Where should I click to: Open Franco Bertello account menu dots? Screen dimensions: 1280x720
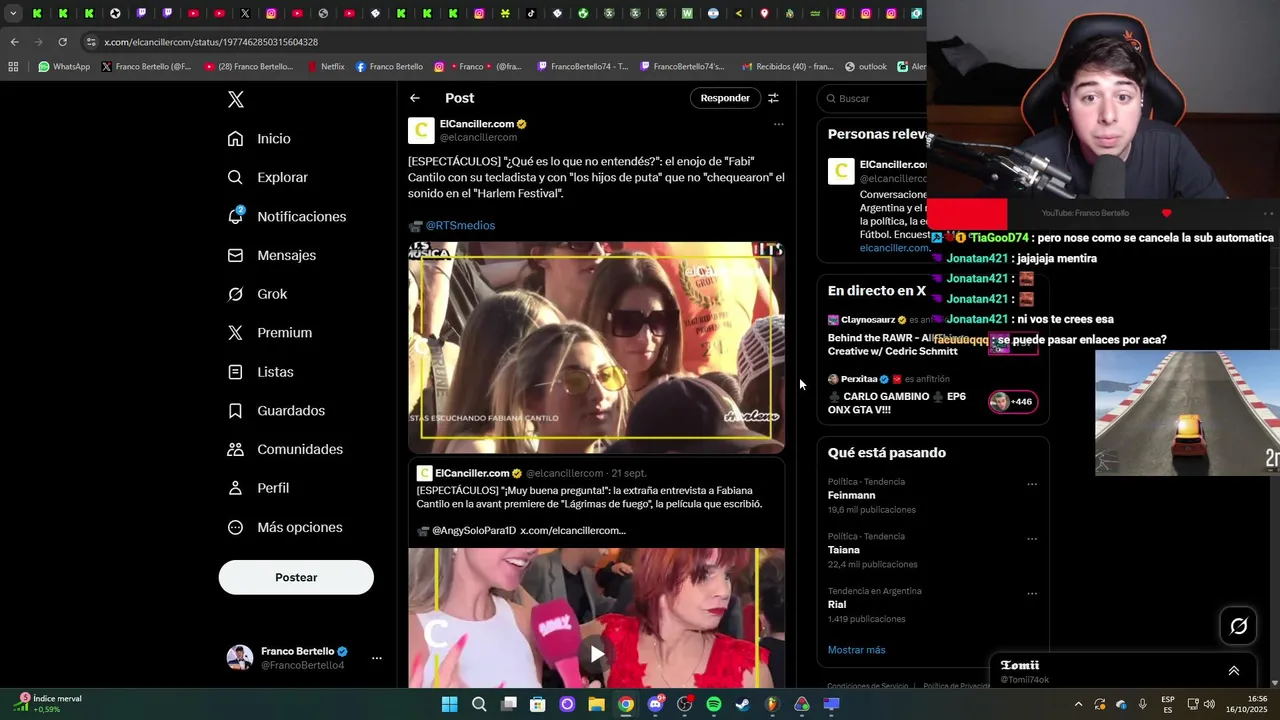click(377, 658)
